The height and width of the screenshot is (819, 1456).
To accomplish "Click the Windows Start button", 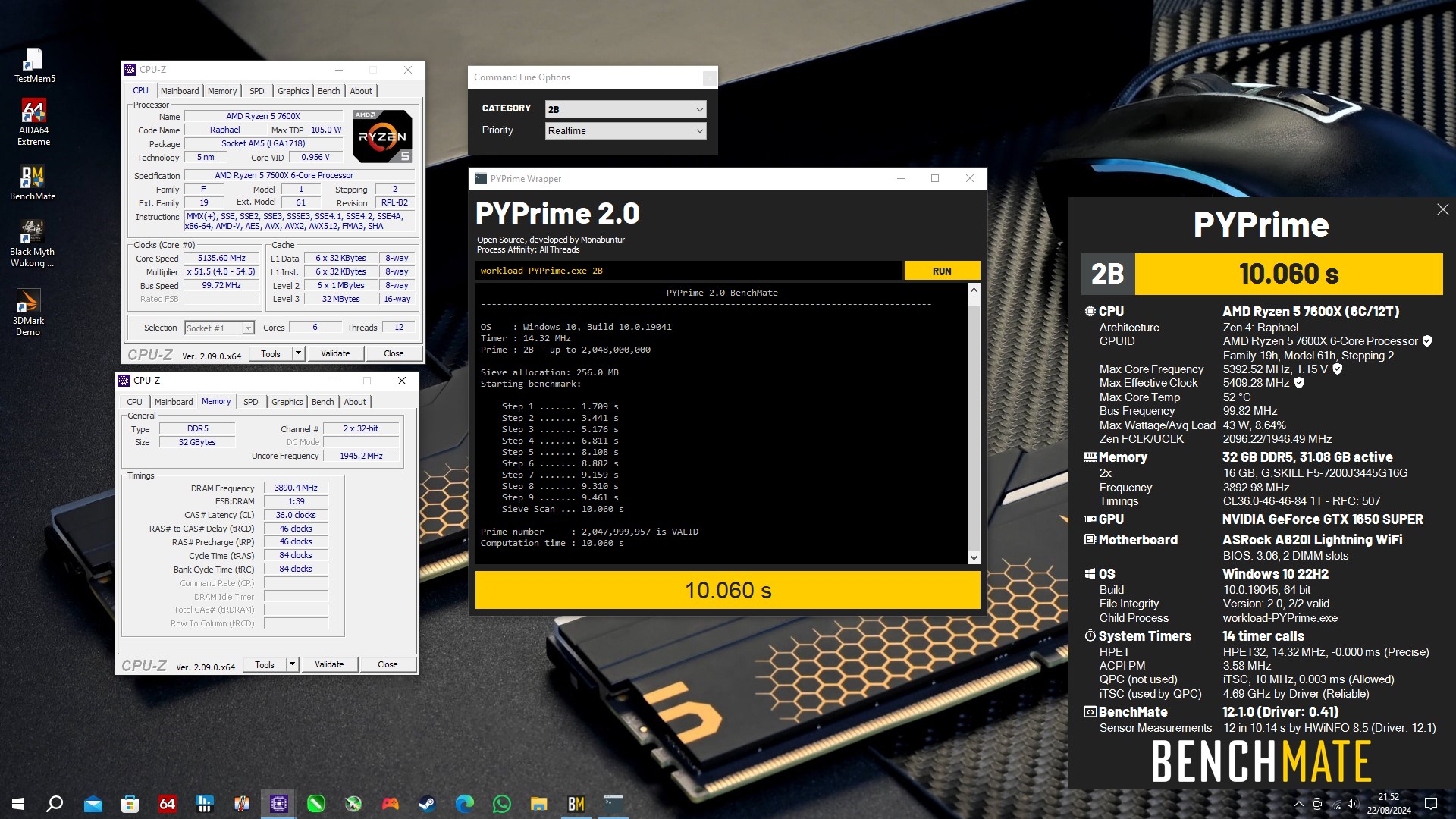I will [x=18, y=804].
